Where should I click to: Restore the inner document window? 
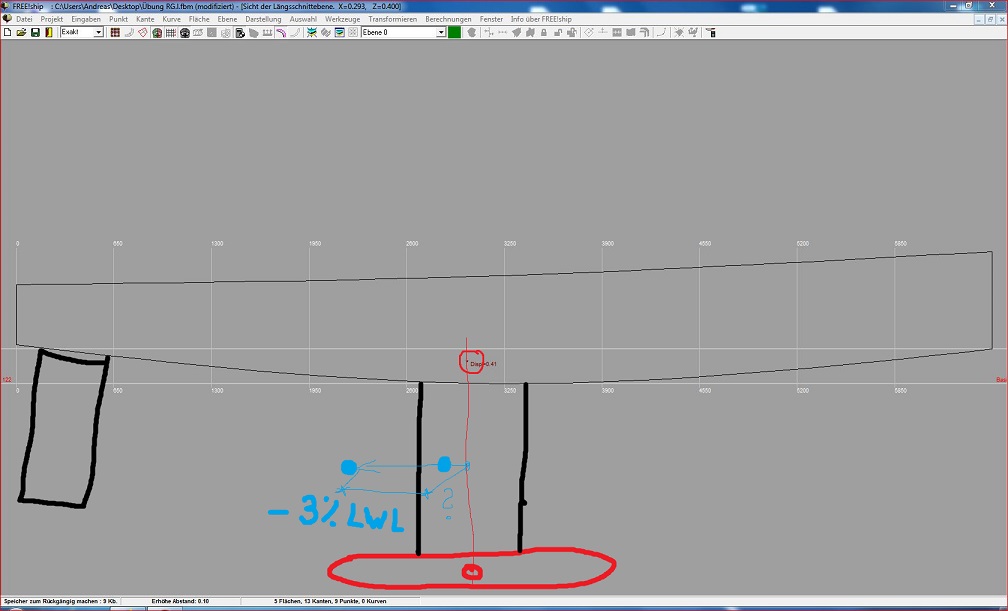tap(989, 19)
